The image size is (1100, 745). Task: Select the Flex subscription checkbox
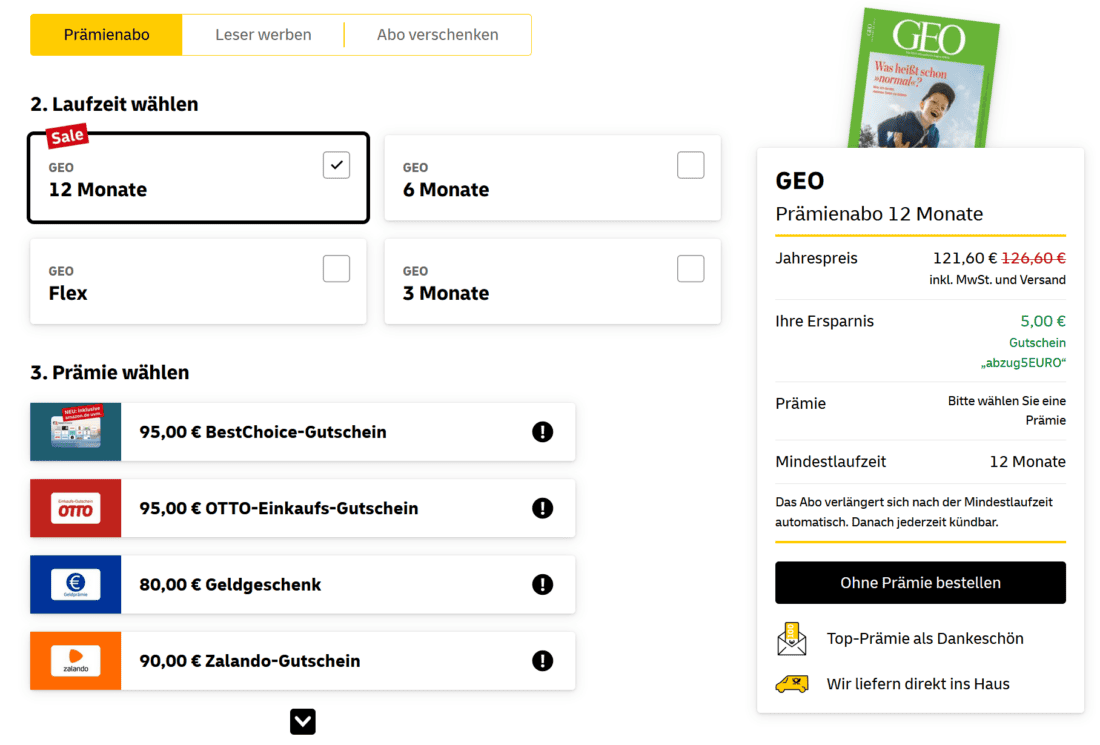[x=336, y=268]
